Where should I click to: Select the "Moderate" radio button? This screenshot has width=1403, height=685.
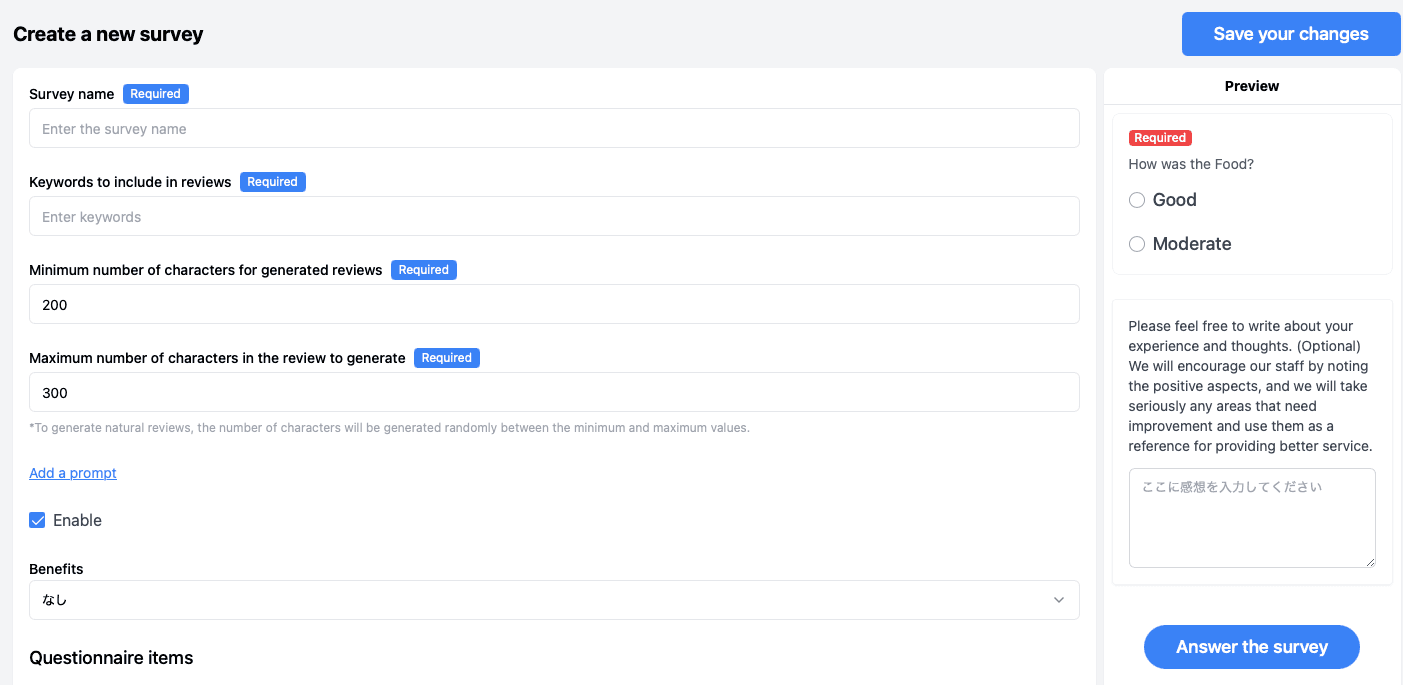click(x=1136, y=243)
